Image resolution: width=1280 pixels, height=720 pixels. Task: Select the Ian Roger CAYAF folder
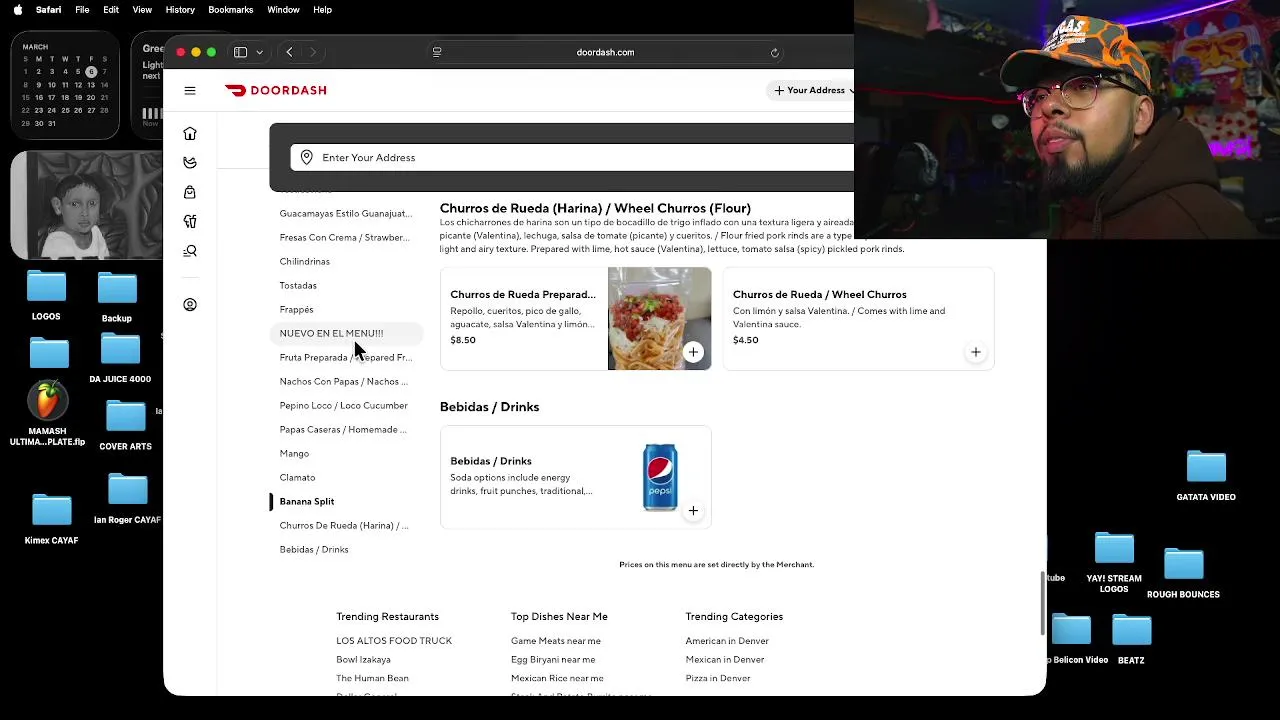pos(127,499)
